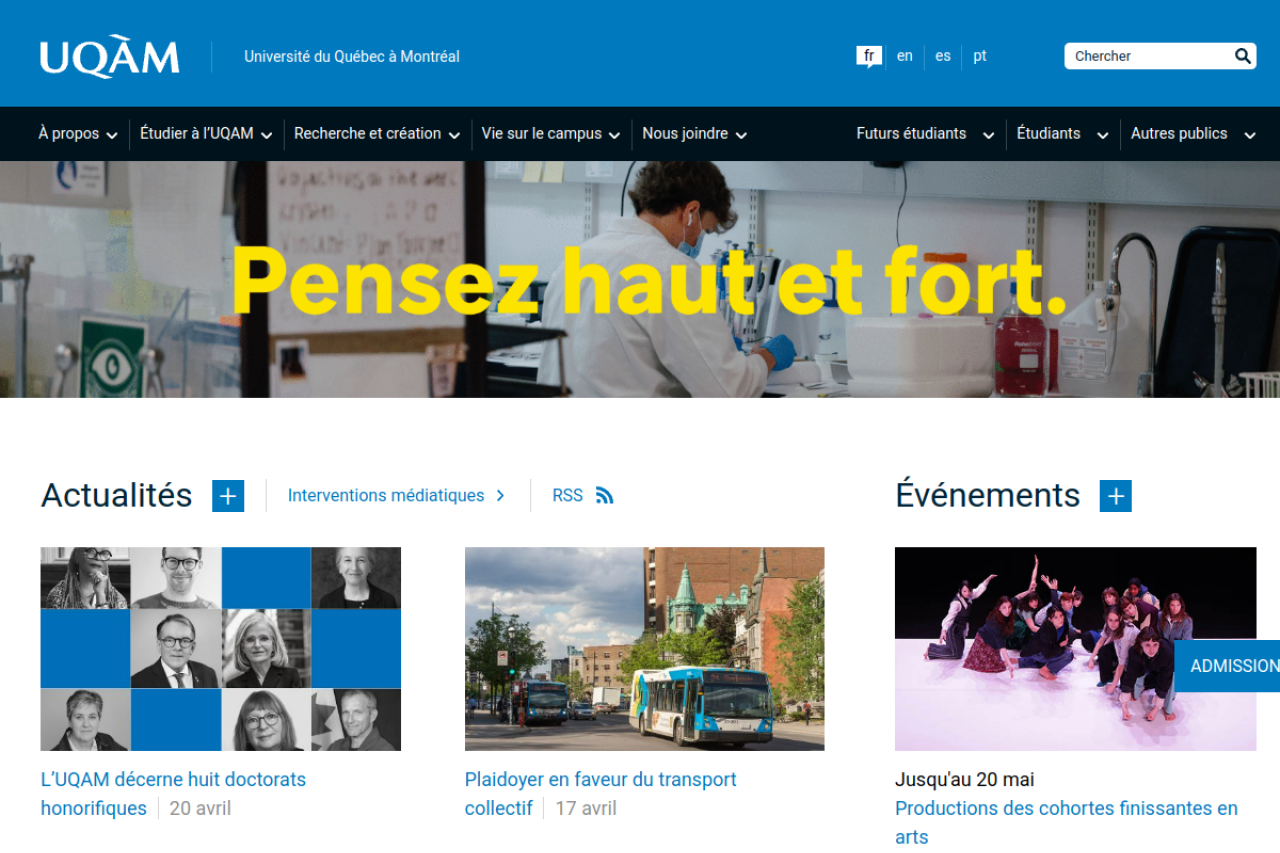Open the Nous joindre menu
Viewport: 1280px width, 853px height.
(x=694, y=134)
